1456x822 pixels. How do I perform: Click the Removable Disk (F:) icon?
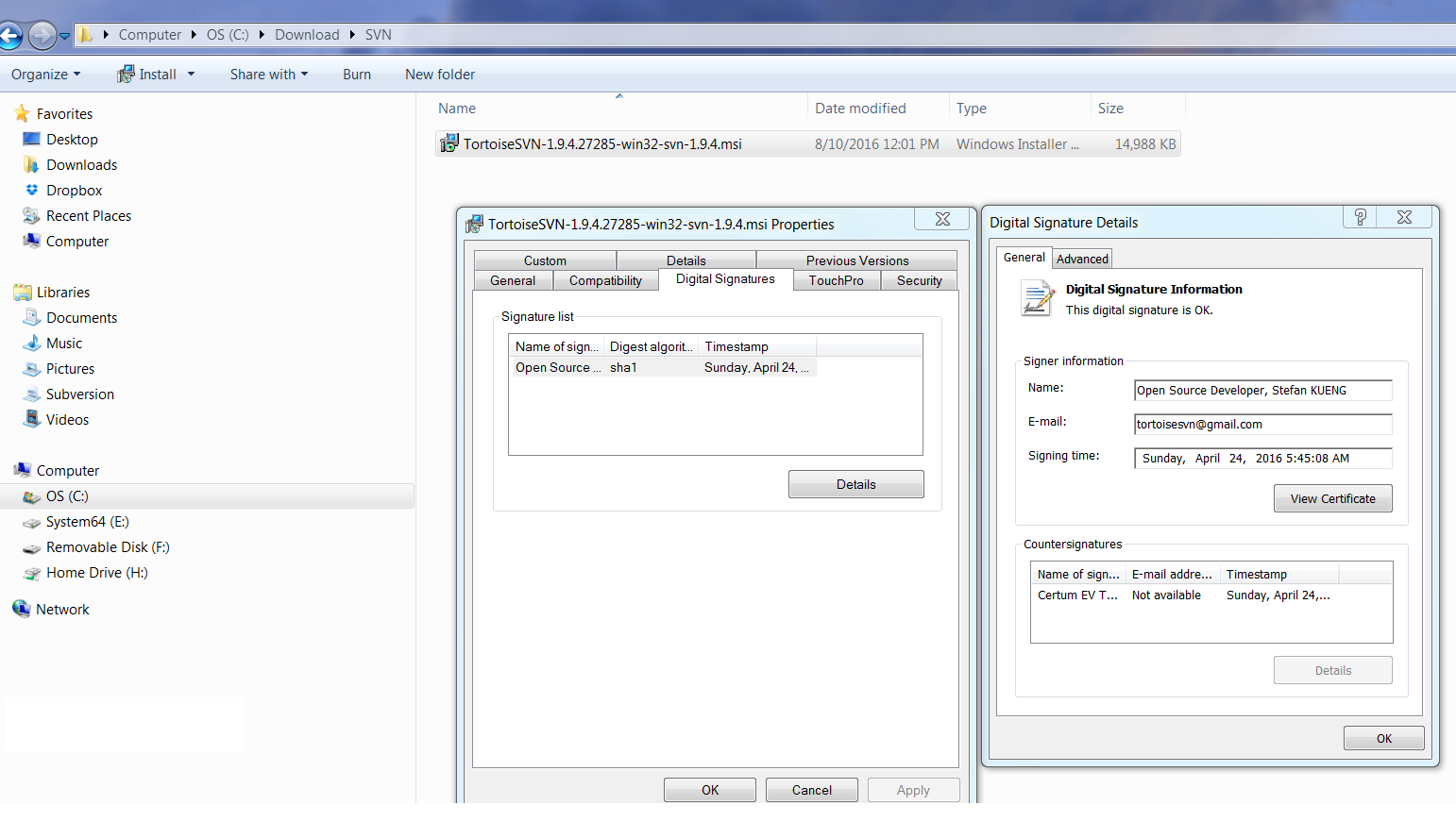click(x=31, y=547)
